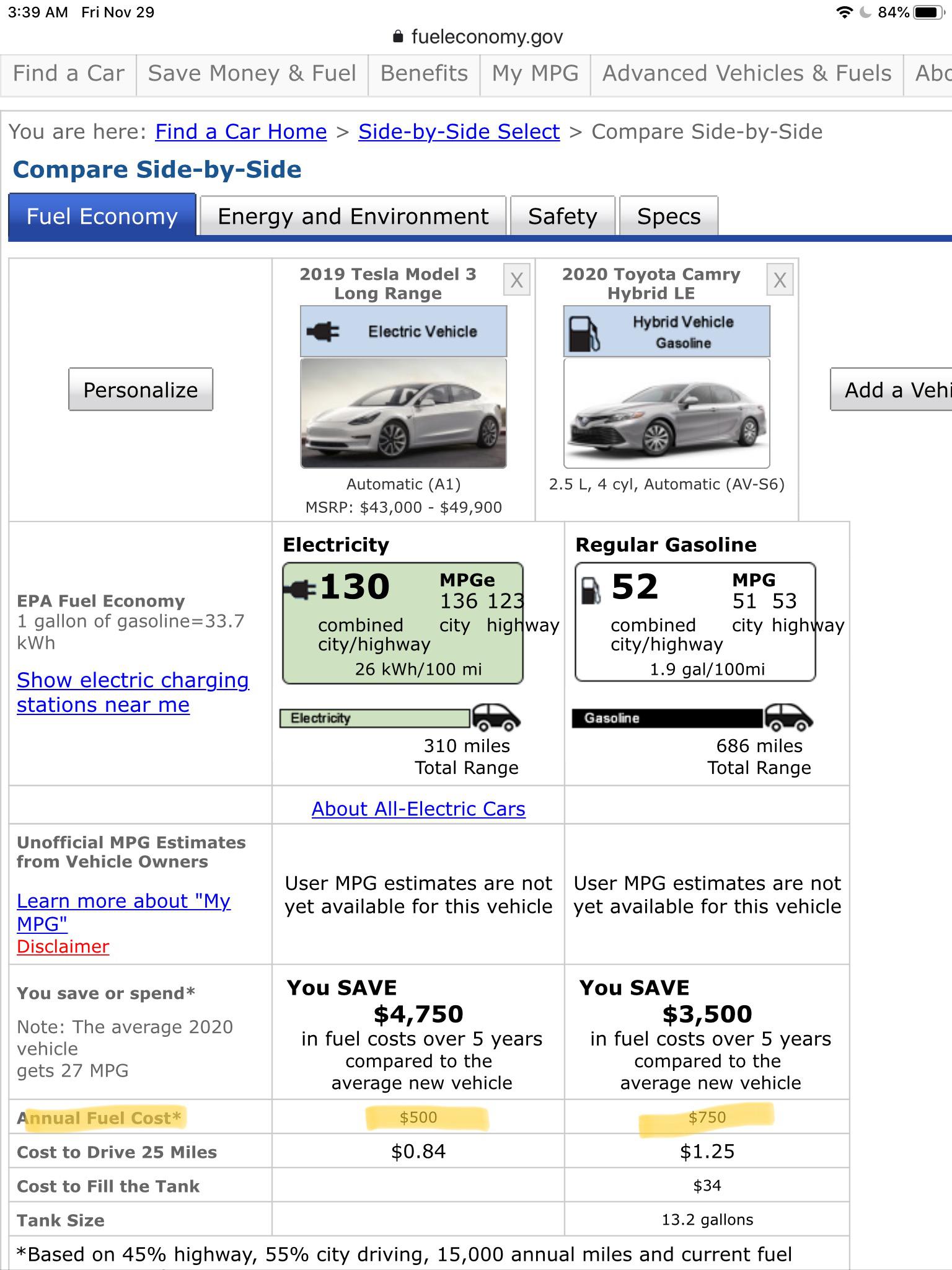This screenshot has width=952, height=1270.
Task: Click the gas pump icon in Camry header
Action: pyautogui.click(x=584, y=333)
